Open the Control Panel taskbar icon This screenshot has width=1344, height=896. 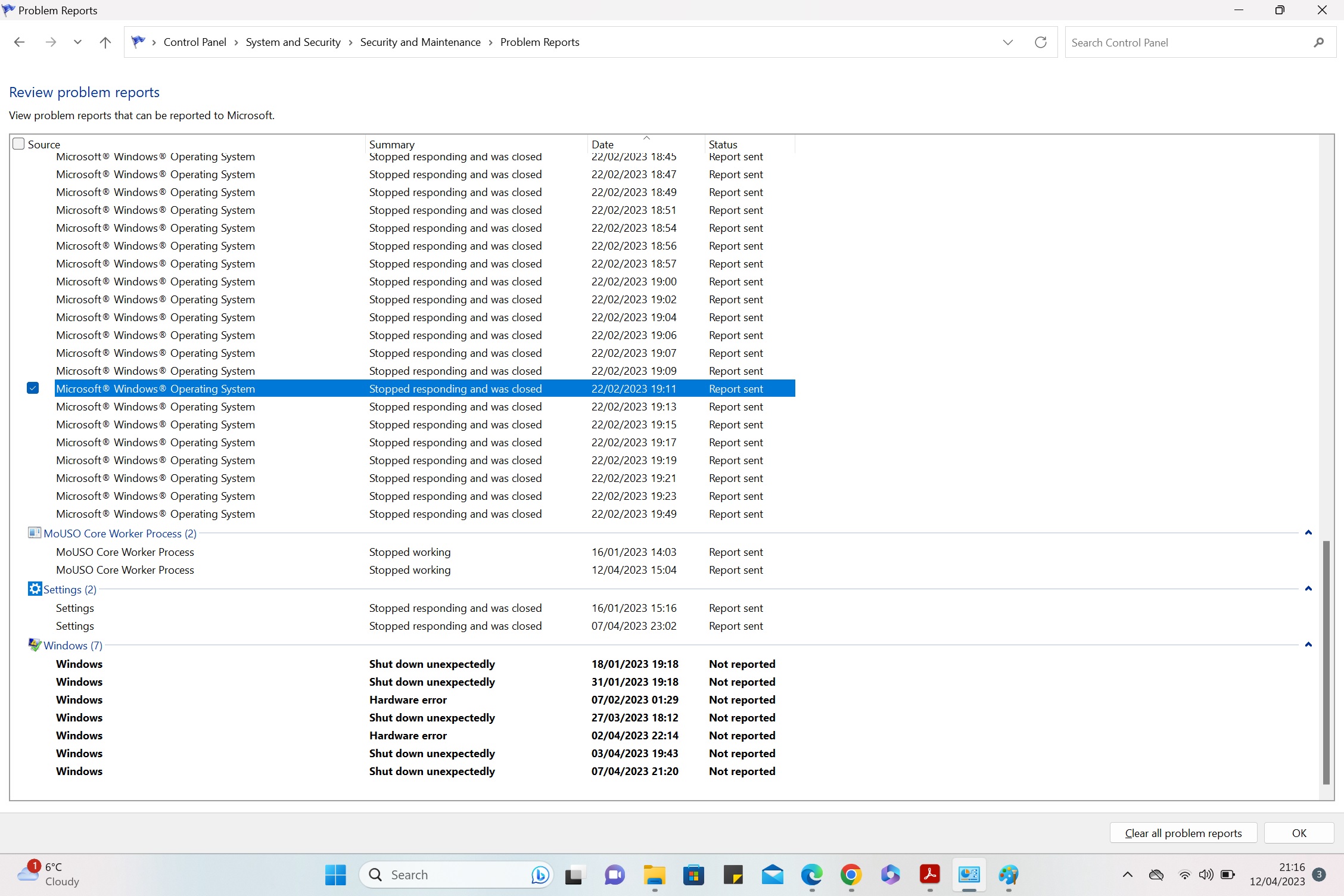[x=969, y=875]
